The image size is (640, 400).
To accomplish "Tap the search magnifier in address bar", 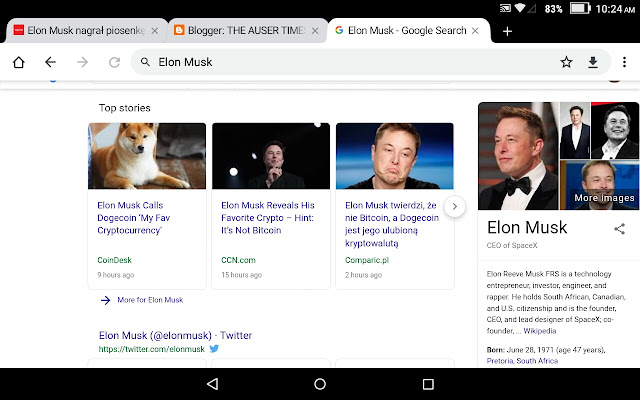I will pos(145,62).
